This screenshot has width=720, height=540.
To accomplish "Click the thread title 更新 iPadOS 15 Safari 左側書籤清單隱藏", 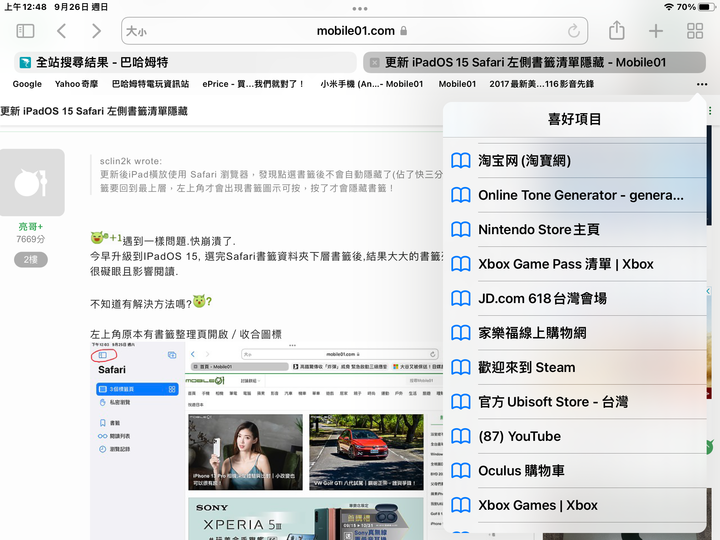I will click(x=94, y=111).
